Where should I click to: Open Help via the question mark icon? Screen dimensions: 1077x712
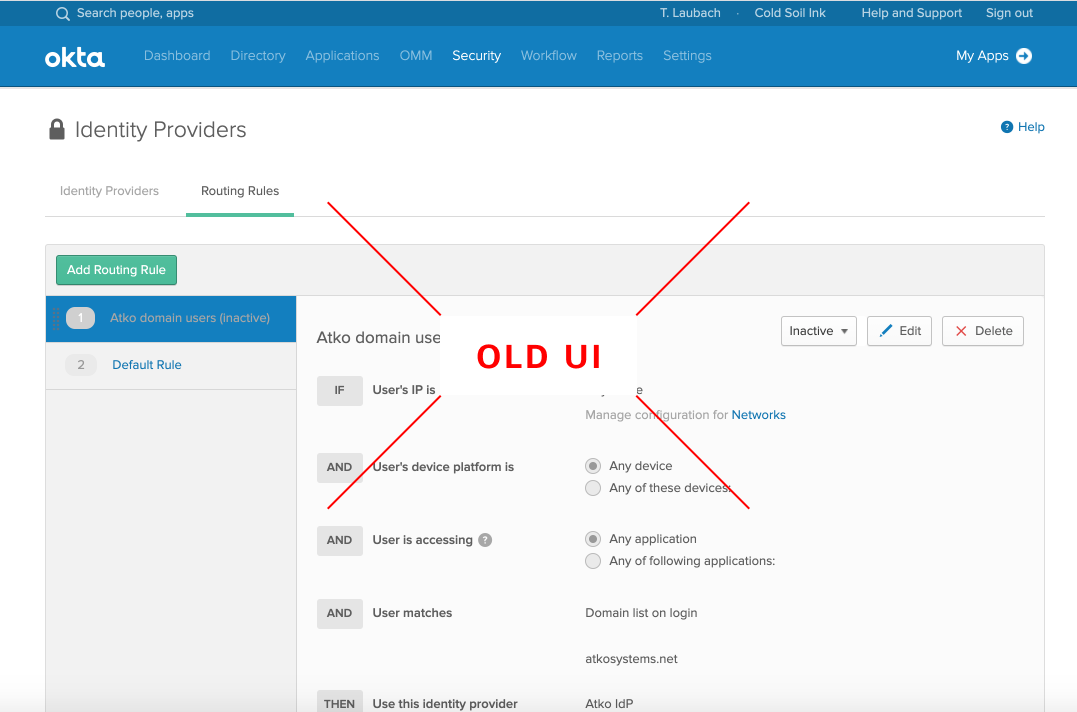click(x=1006, y=126)
